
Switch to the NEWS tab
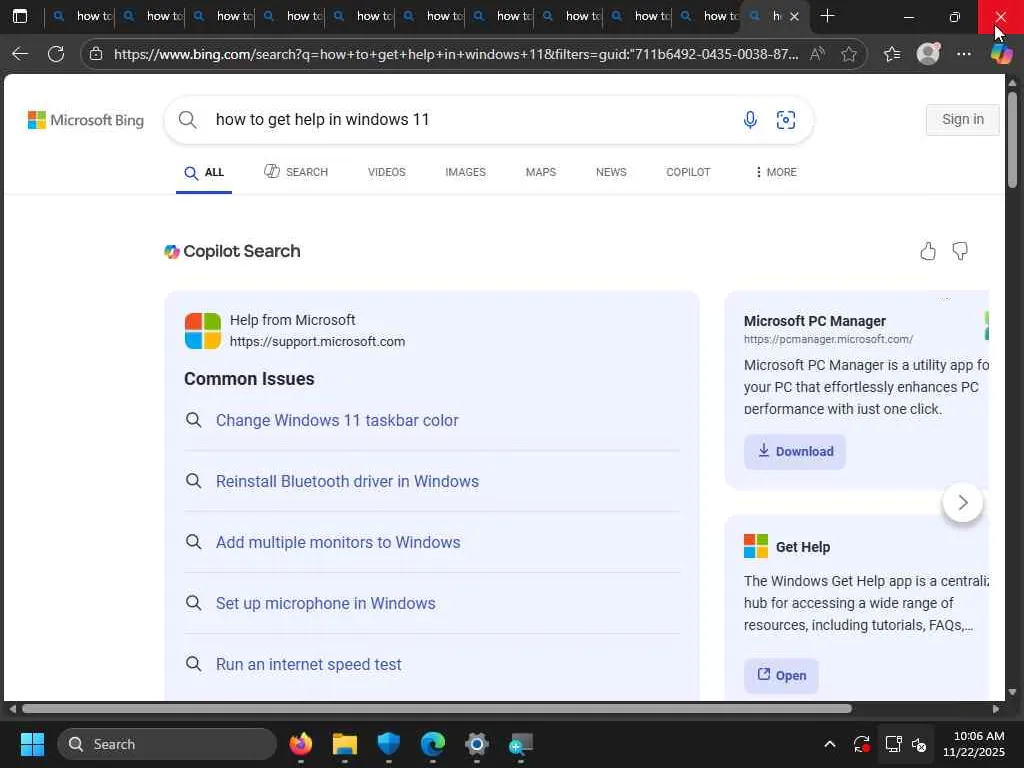611,172
